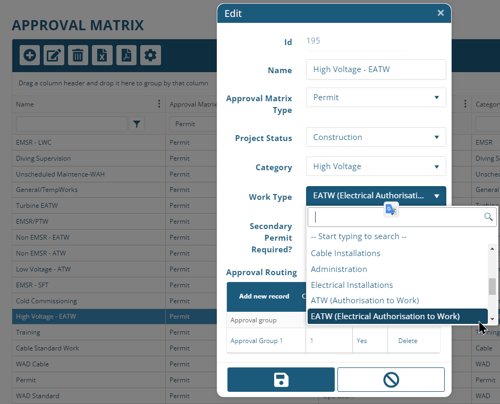Open the Name column options menu

pos(159,104)
